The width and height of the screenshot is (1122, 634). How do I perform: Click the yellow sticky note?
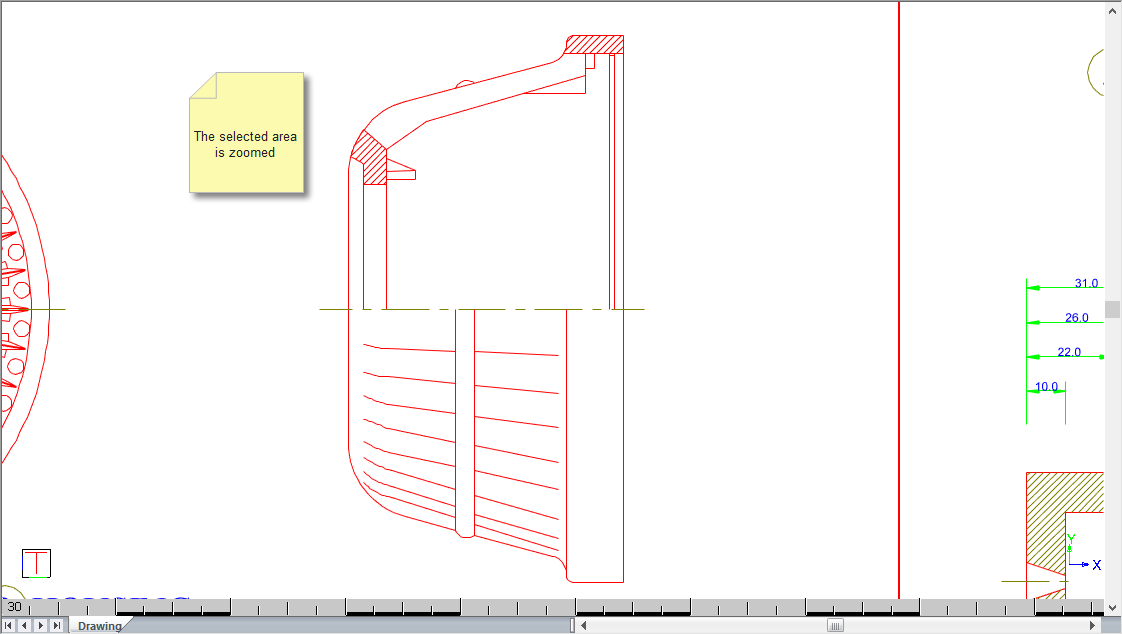click(x=246, y=133)
